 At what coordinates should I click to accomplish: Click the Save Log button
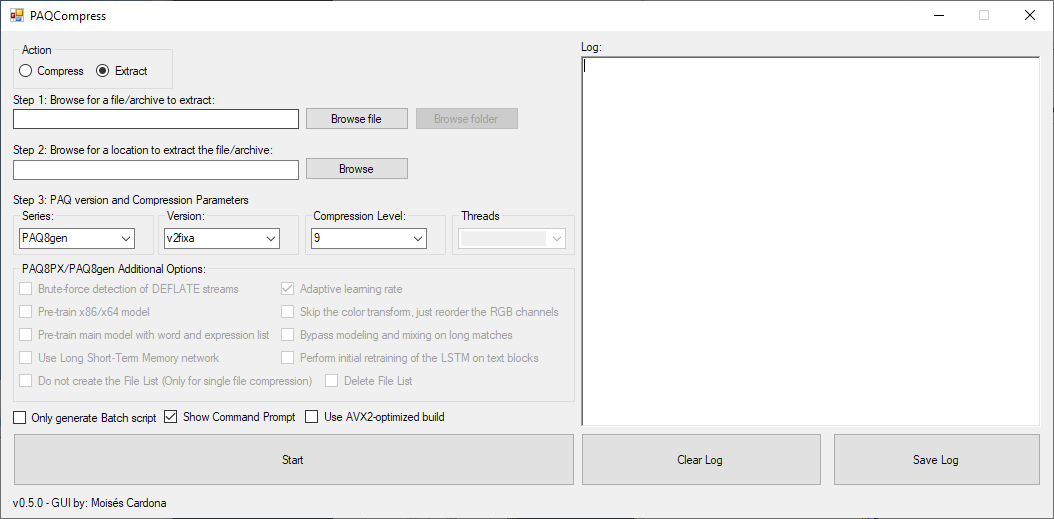[x=936, y=460]
